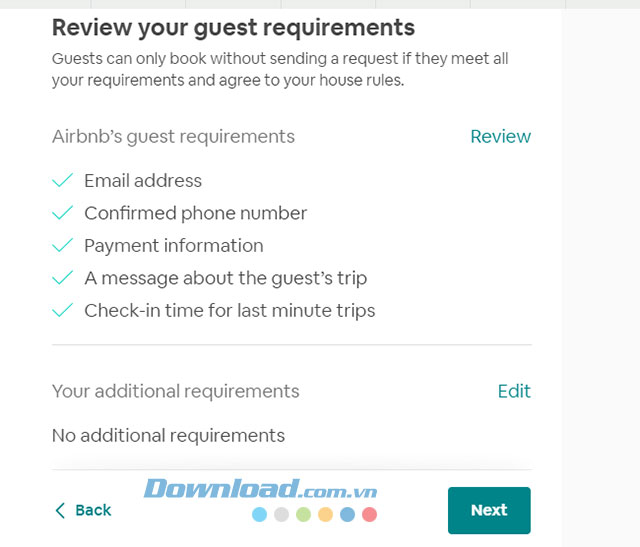Select the gray progress dot
Image resolution: width=640 pixels, height=547 pixels.
(282, 515)
